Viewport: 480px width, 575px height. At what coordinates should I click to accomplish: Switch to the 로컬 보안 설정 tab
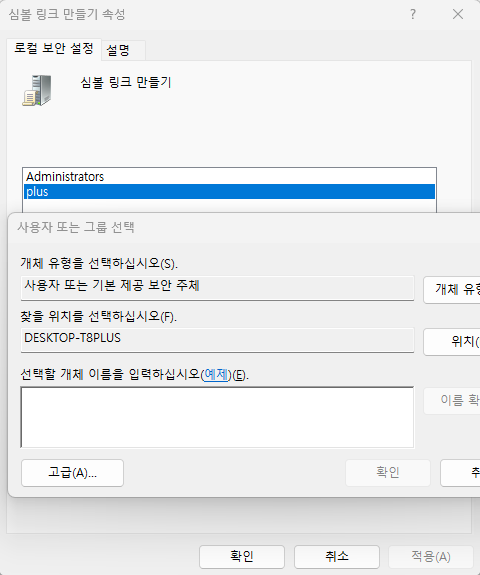54,49
